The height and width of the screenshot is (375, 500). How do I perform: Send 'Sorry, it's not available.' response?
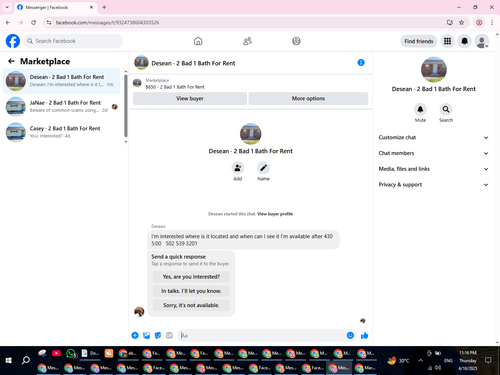[191, 305]
